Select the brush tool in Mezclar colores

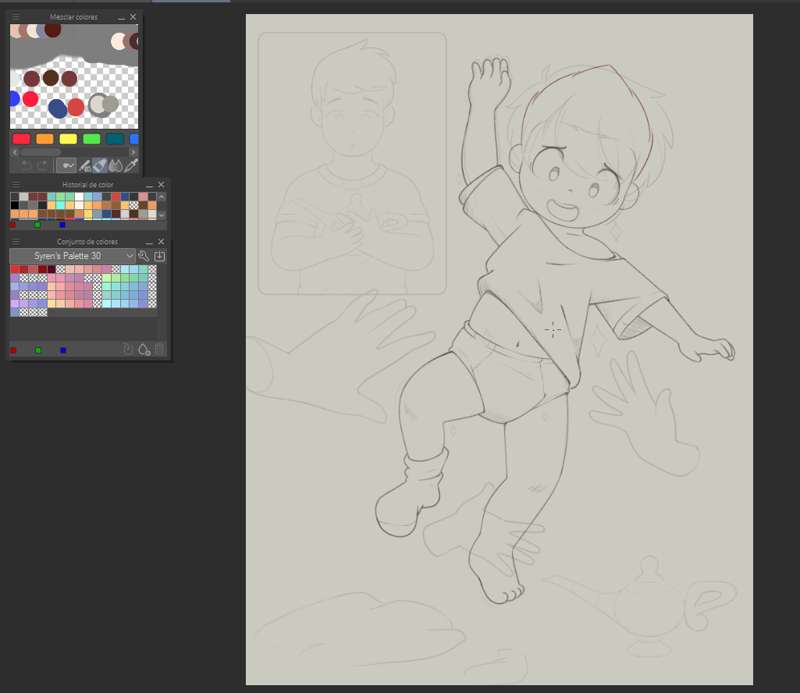point(85,165)
